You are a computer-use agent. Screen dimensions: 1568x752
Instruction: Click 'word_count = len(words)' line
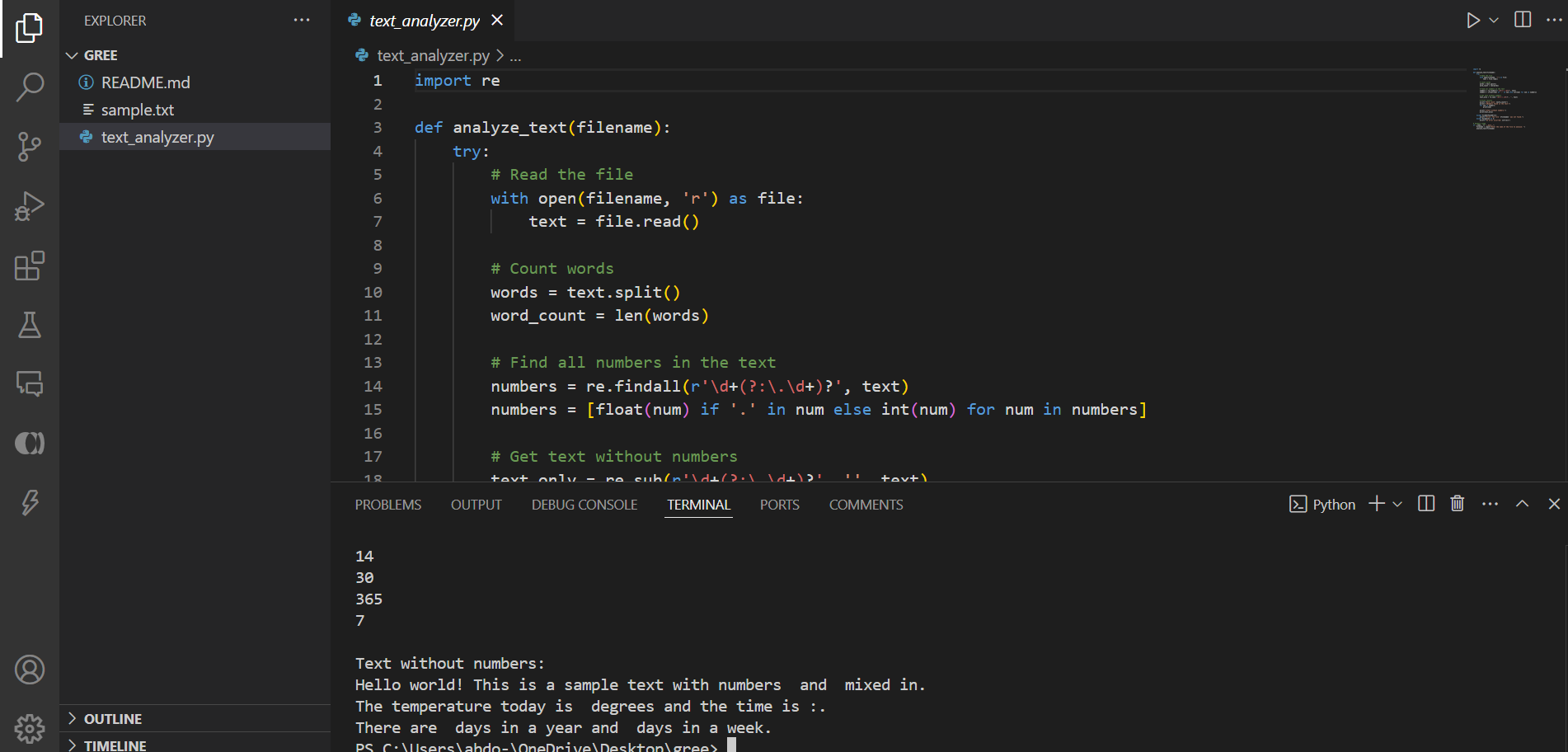tap(599, 315)
